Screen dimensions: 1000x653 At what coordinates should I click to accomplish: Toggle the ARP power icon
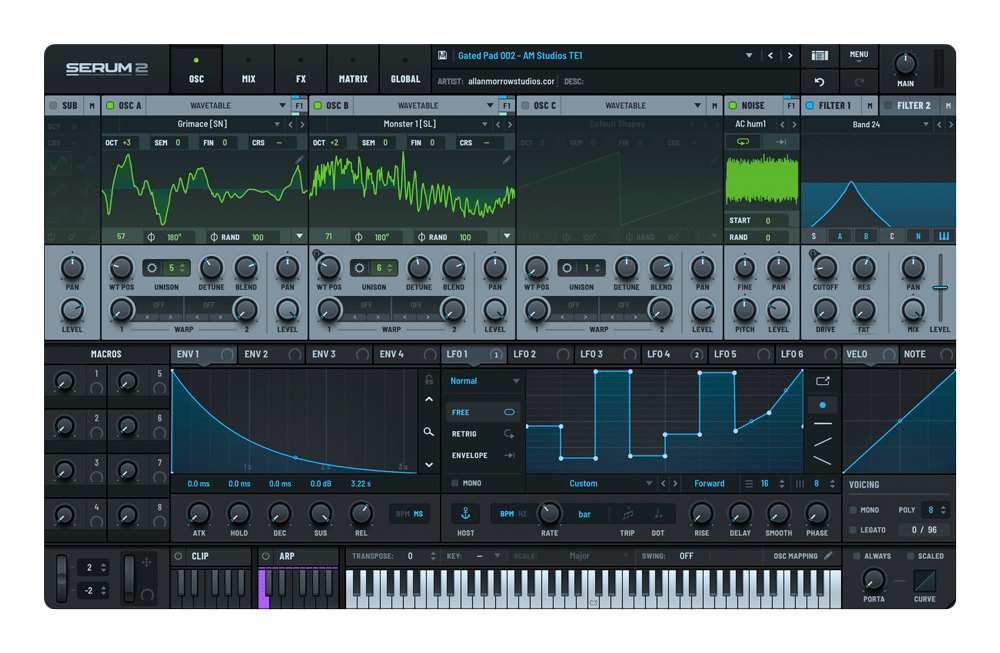point(265,556)
